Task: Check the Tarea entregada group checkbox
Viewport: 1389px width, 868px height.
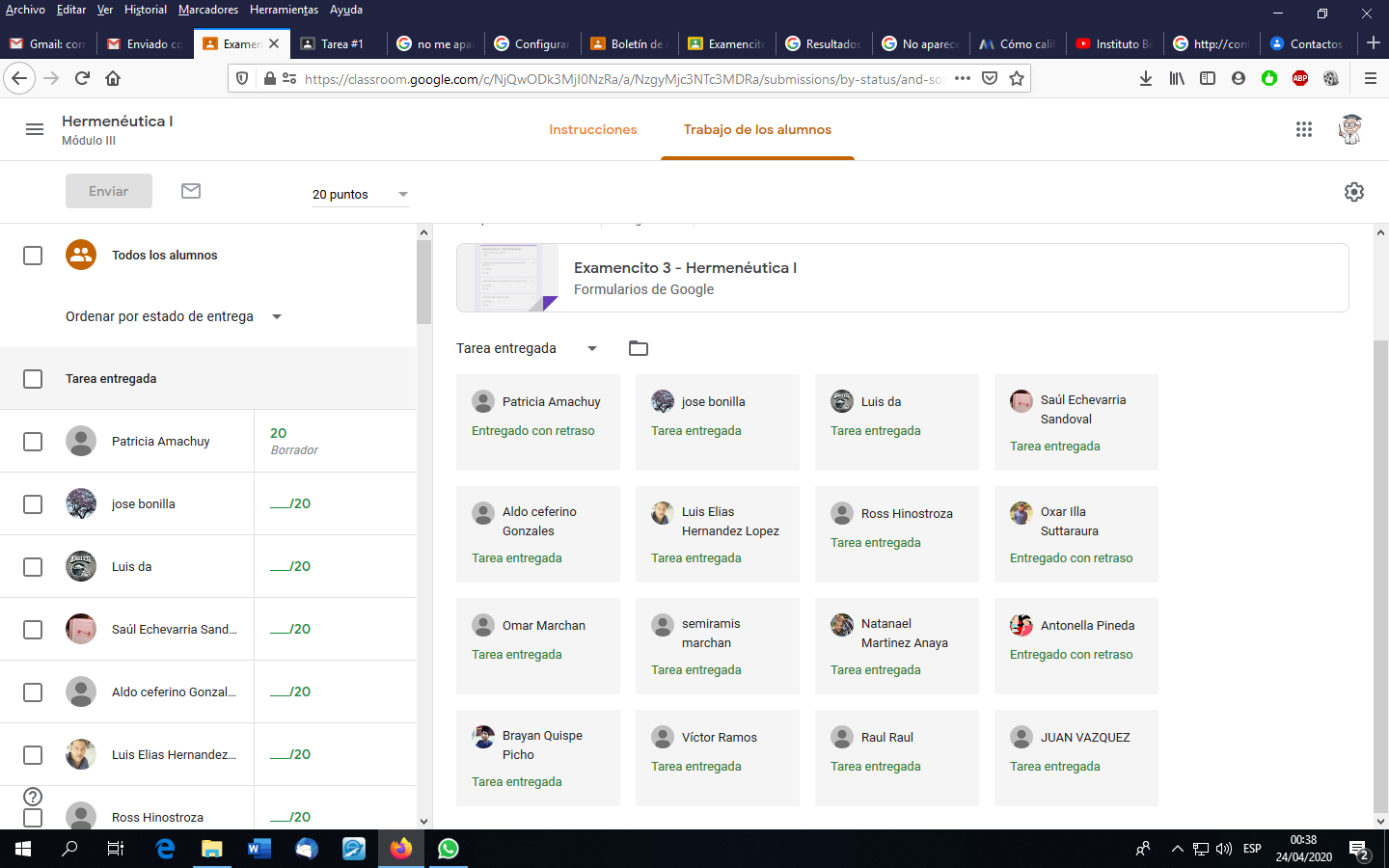Action: (x=33, y=378)
